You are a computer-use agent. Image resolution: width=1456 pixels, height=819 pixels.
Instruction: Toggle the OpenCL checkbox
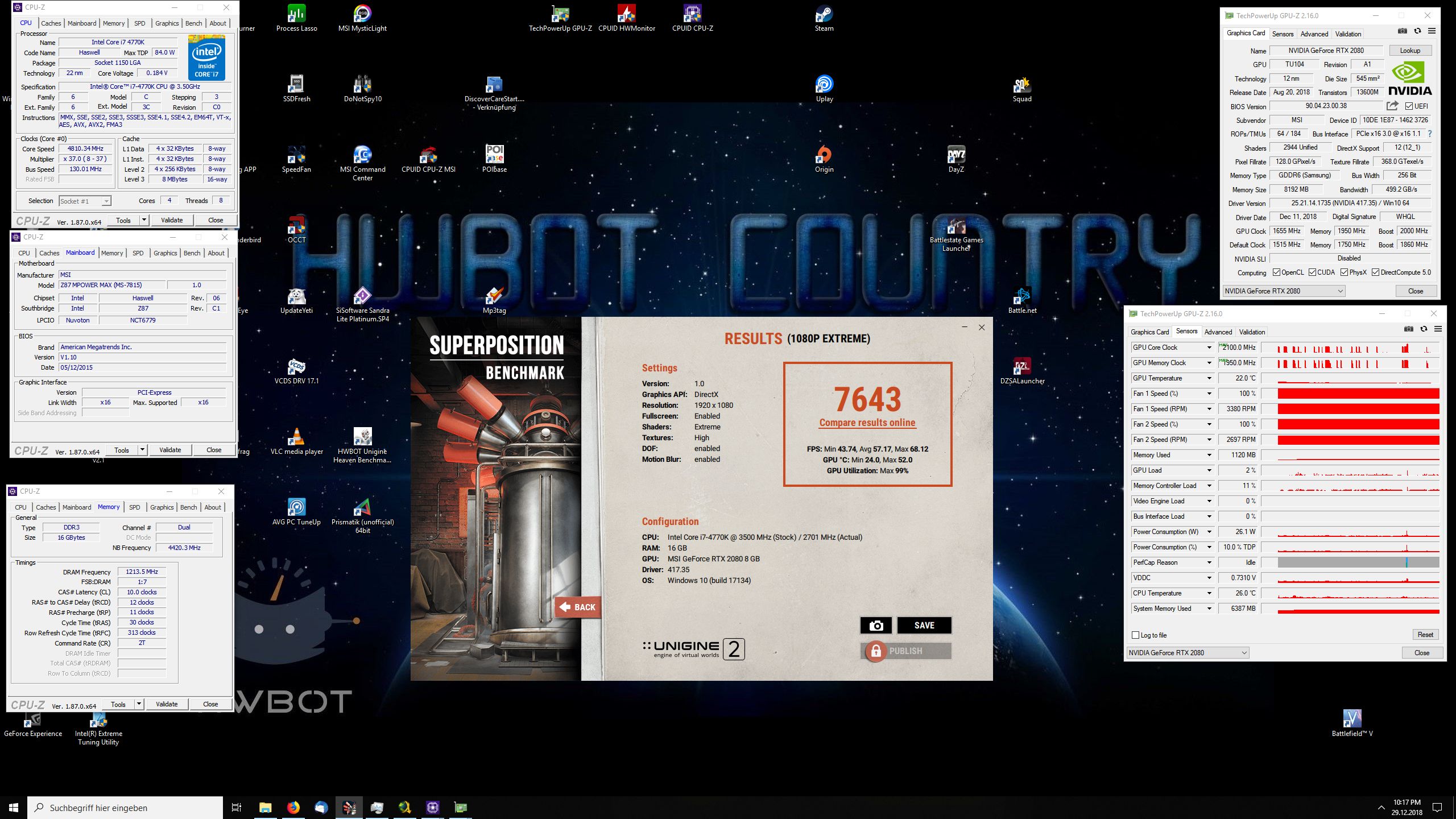pyautogui.click(x=1276, y=272)
